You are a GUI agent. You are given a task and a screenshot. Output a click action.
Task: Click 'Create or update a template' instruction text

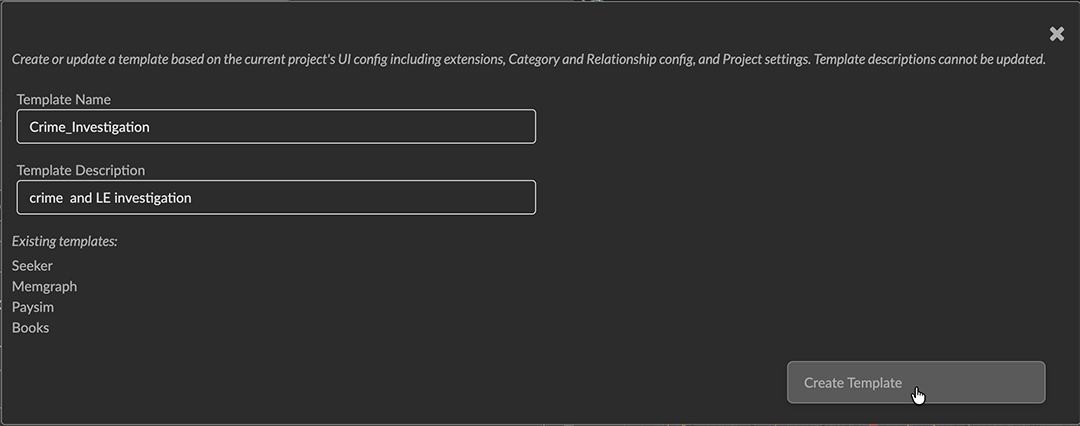click(90, 60)
